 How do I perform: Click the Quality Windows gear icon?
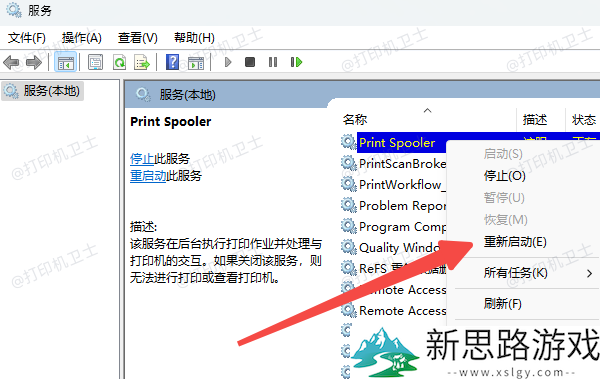349,247
